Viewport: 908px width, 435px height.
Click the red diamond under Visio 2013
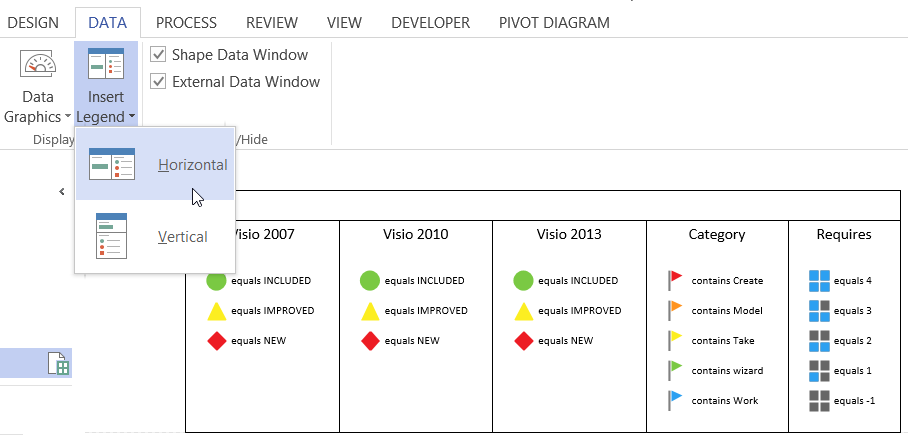click(523, 341)
